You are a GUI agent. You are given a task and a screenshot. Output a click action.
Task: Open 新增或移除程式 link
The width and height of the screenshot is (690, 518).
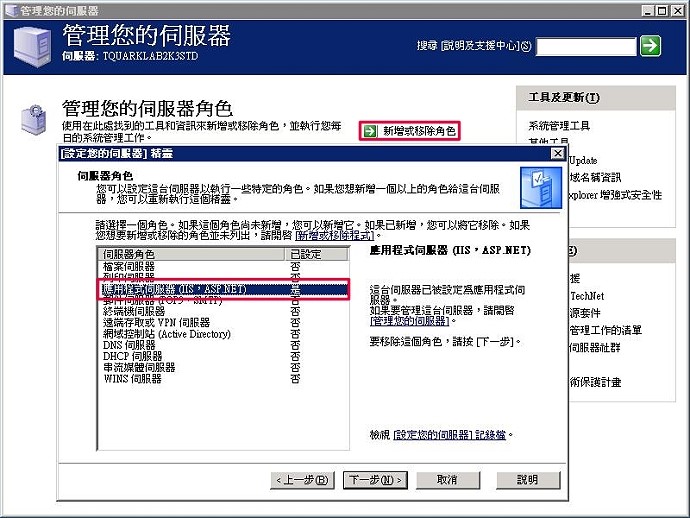tap(334, 235)
